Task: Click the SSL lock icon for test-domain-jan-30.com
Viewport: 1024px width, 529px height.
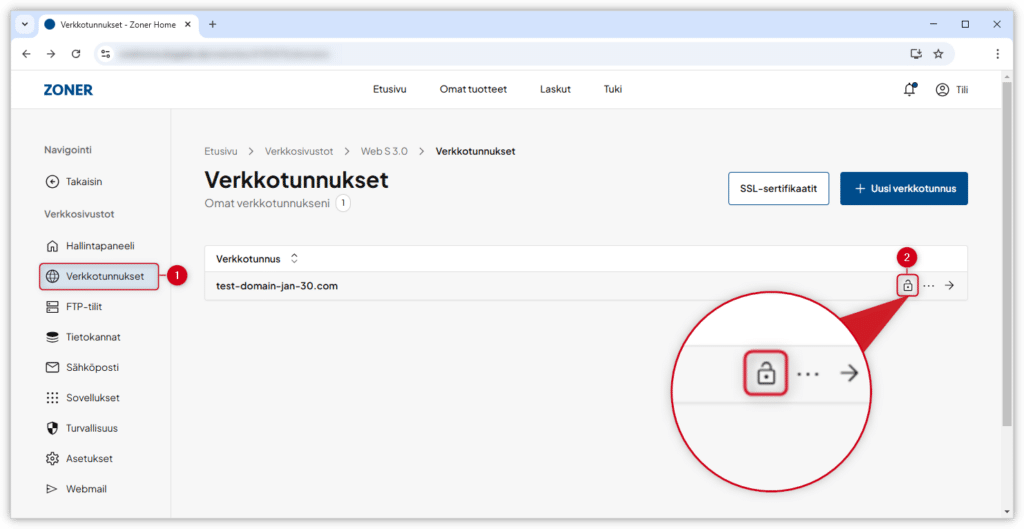Action: (x=907, y=286)
